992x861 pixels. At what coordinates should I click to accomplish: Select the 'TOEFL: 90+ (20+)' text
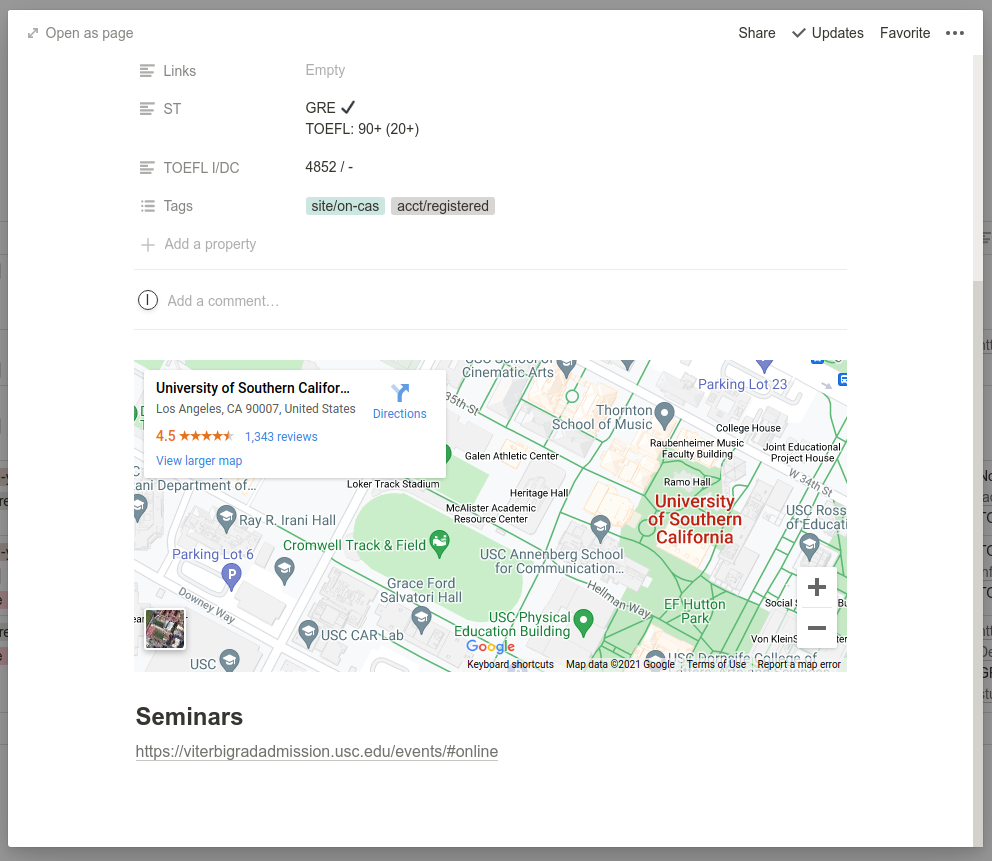pyautogui.click(x=362, y=129)
